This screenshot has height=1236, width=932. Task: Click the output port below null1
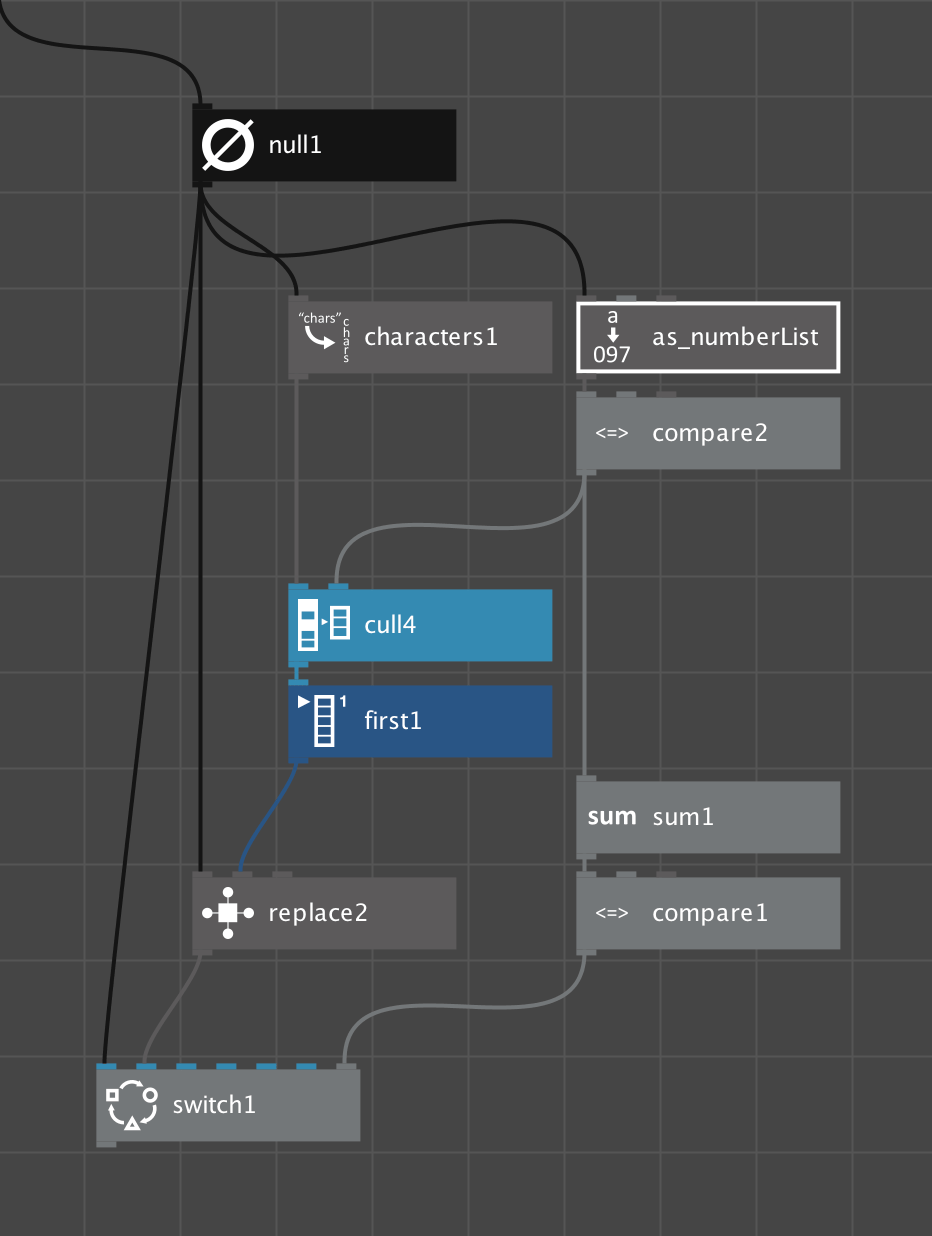tap(202, 182)
